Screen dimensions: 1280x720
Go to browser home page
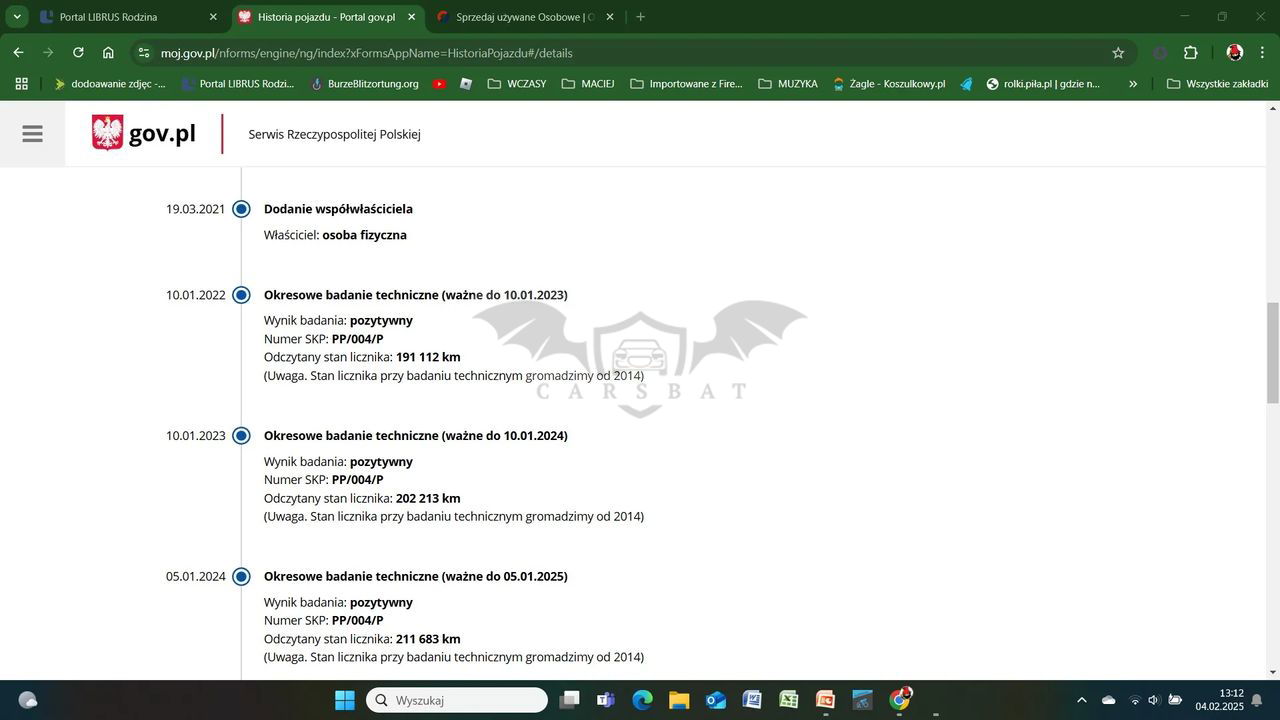[x=108, y=53]
